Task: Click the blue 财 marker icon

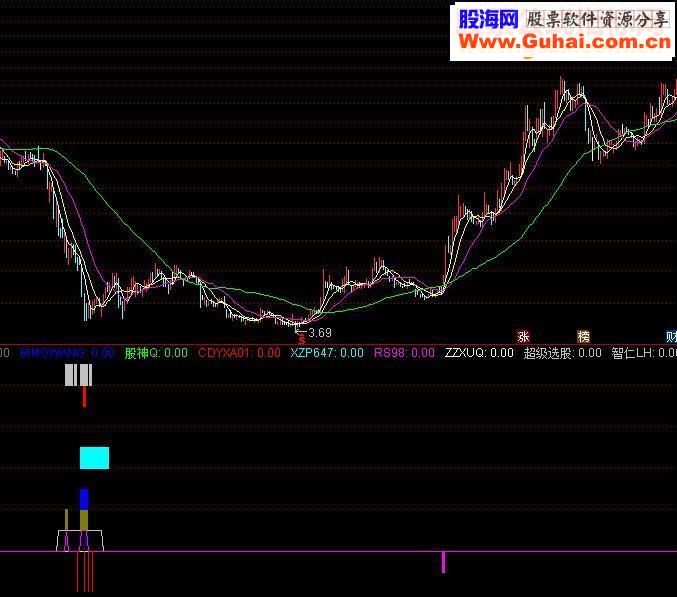Action: (671, 336)
